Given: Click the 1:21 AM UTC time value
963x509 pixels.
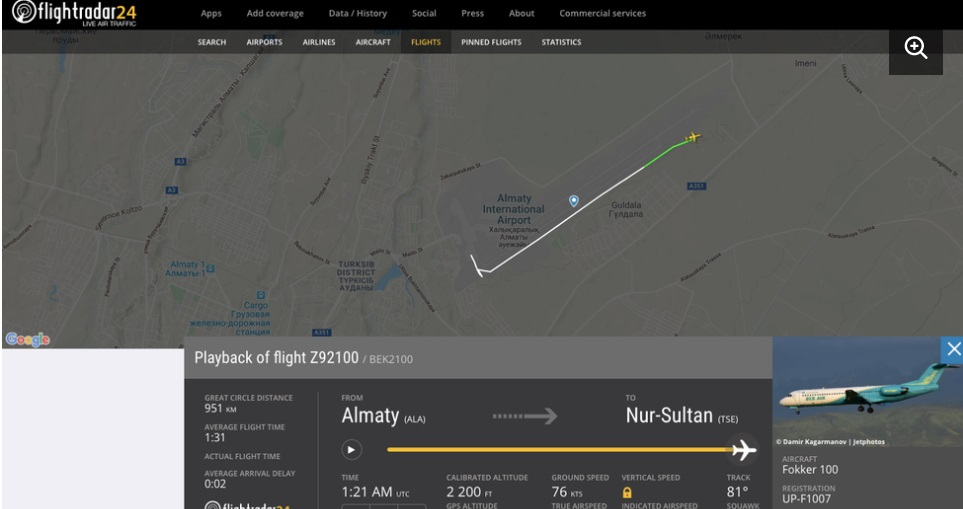Looking at the screenshot, I should (375, 492).
